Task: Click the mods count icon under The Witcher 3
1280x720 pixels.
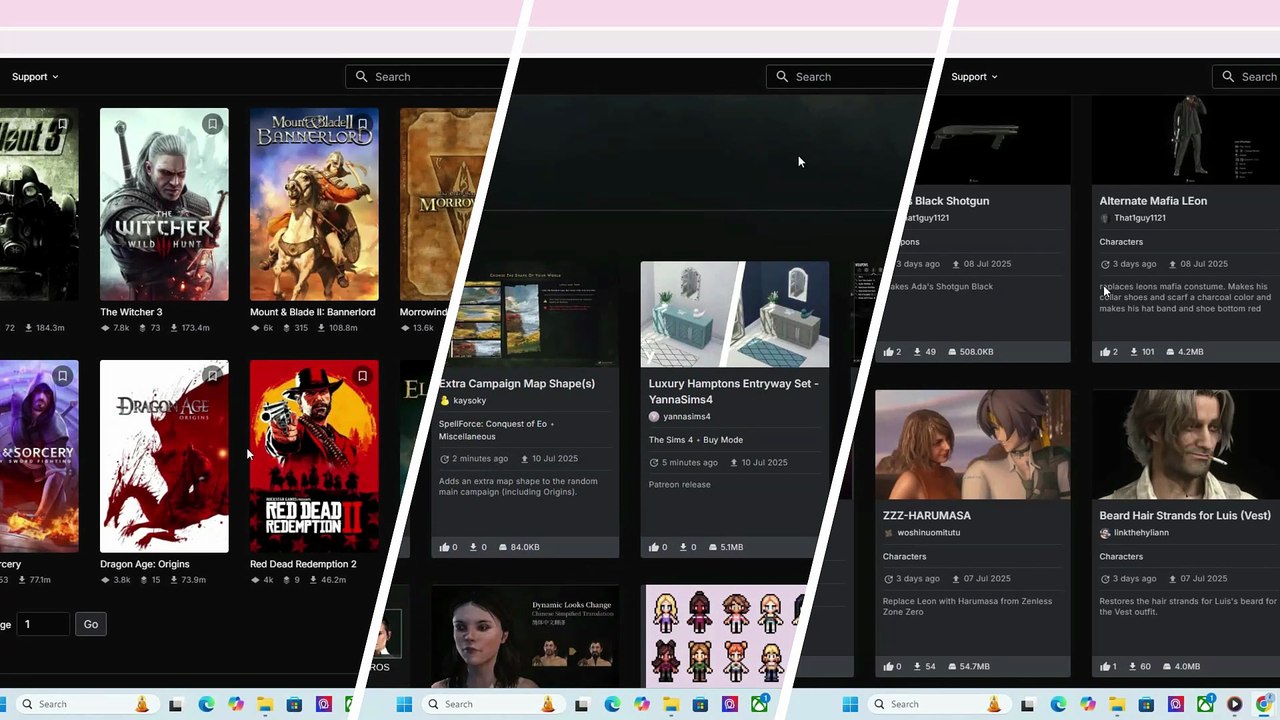Action: 106,328
